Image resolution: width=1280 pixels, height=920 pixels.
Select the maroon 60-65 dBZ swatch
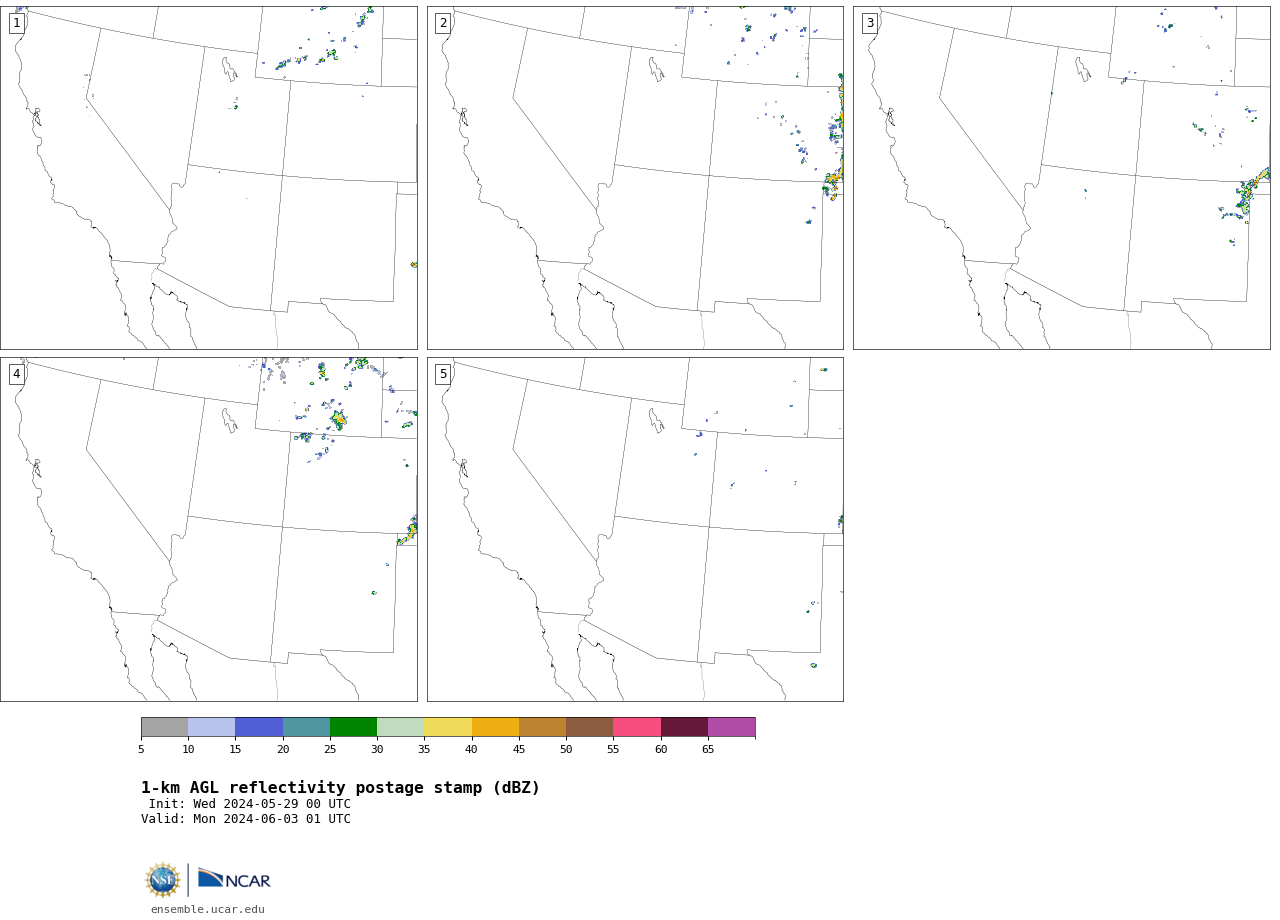coord(684,727)
